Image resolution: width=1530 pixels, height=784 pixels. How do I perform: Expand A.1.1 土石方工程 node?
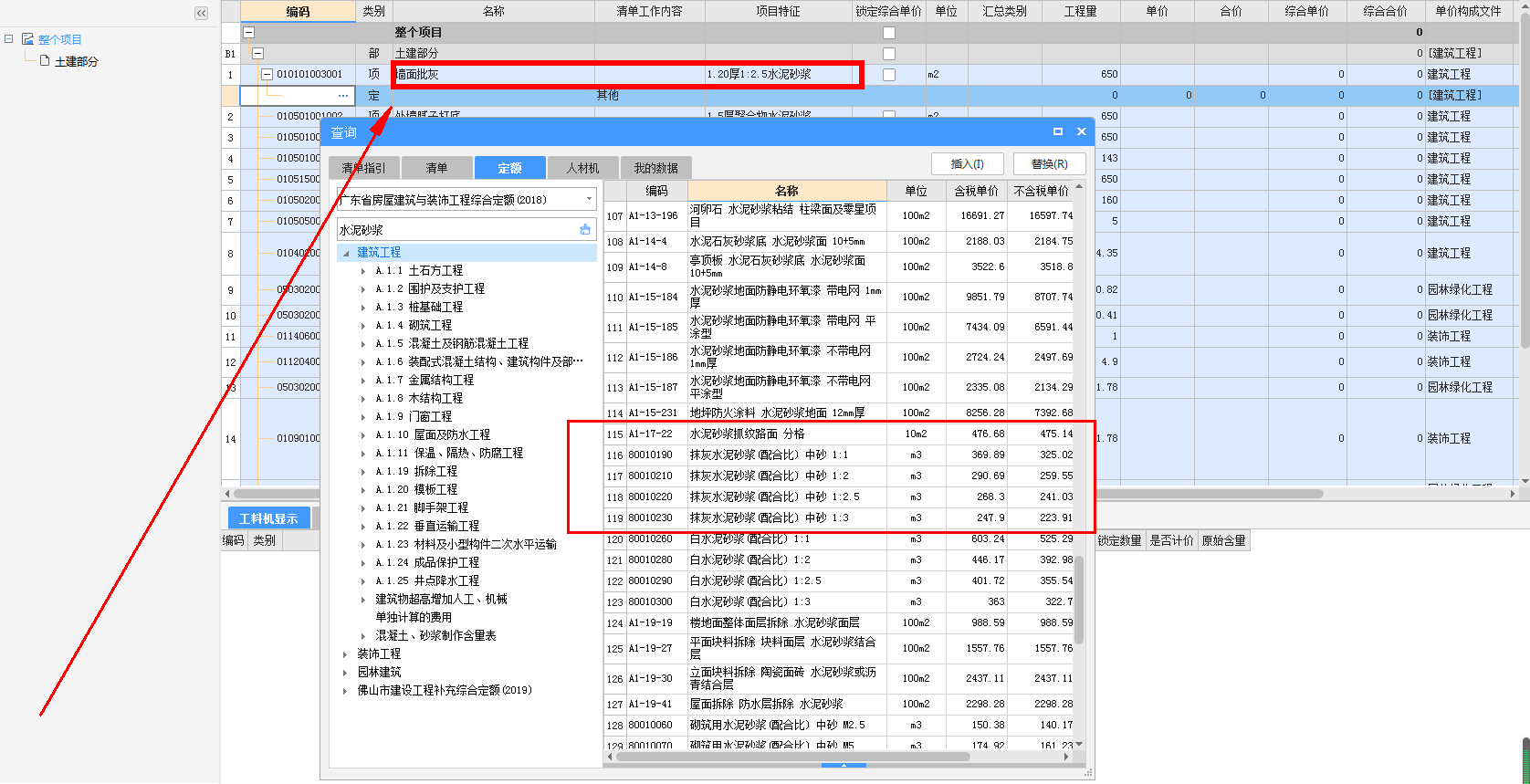point(363,271)
